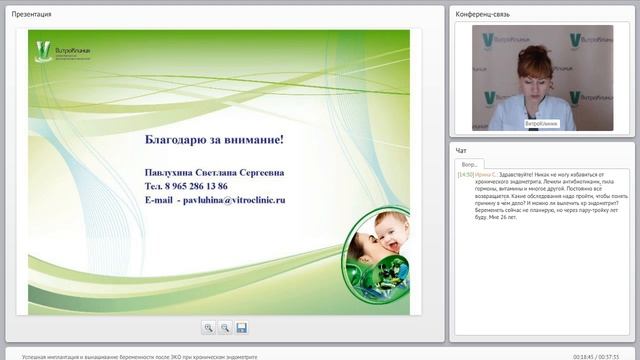Viewport: 640px width, 360px height.
Task: Click the Чат panel title
Action: coord(461,151)
